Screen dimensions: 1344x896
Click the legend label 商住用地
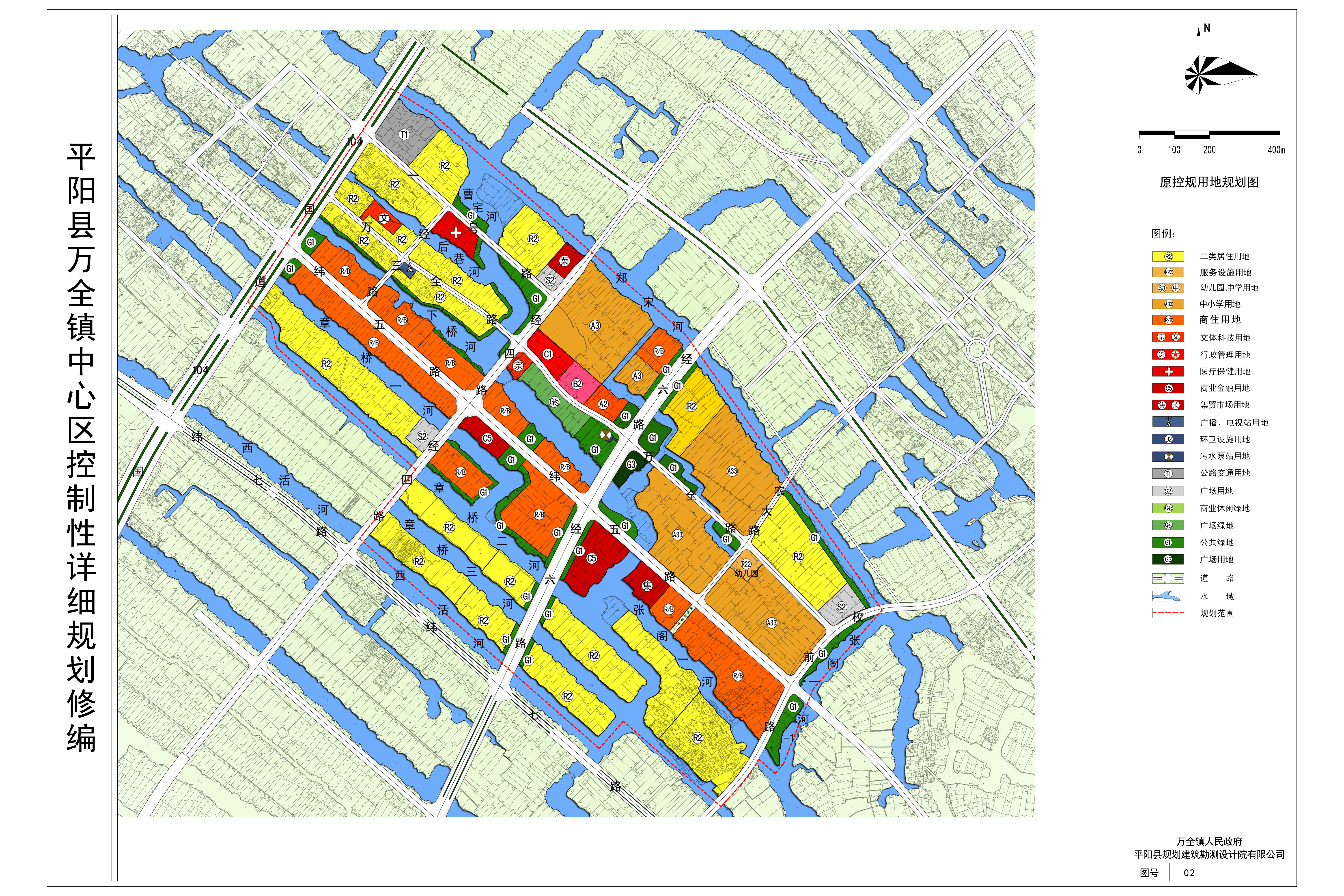[x=1220, y=320]
